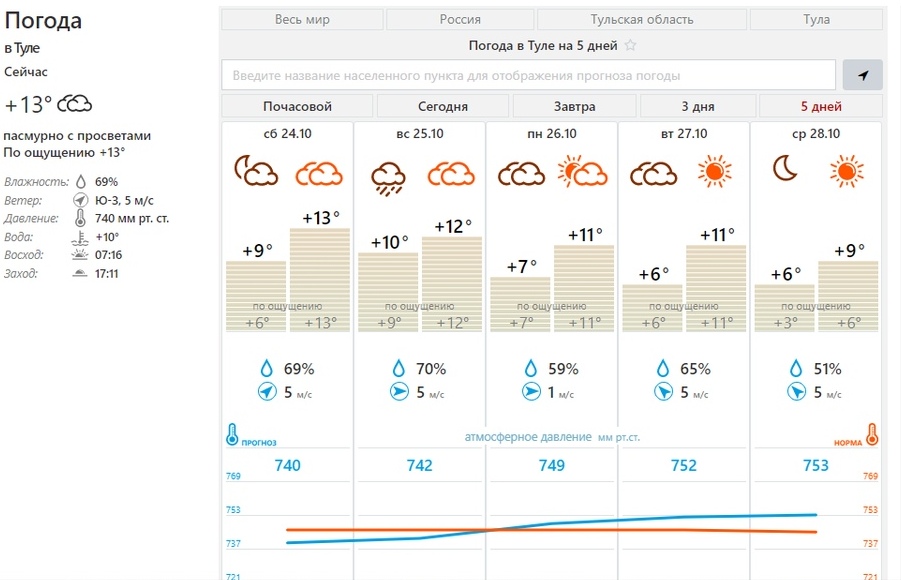Image resolution: width=901 pixels, height=580 pixels.
Task: Go to 'Весь мир' breadcrumb link
Action: (x=302, y=19)
